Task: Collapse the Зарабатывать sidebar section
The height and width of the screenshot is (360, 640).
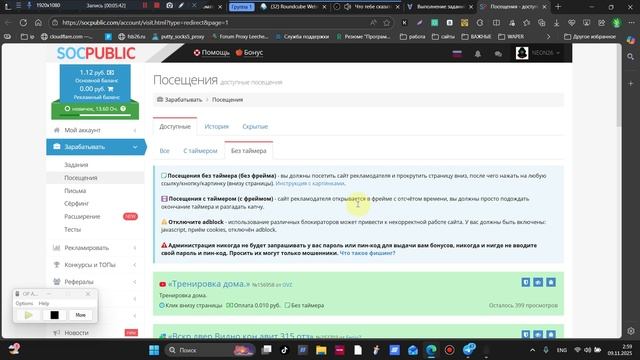Action: point(96,147)
